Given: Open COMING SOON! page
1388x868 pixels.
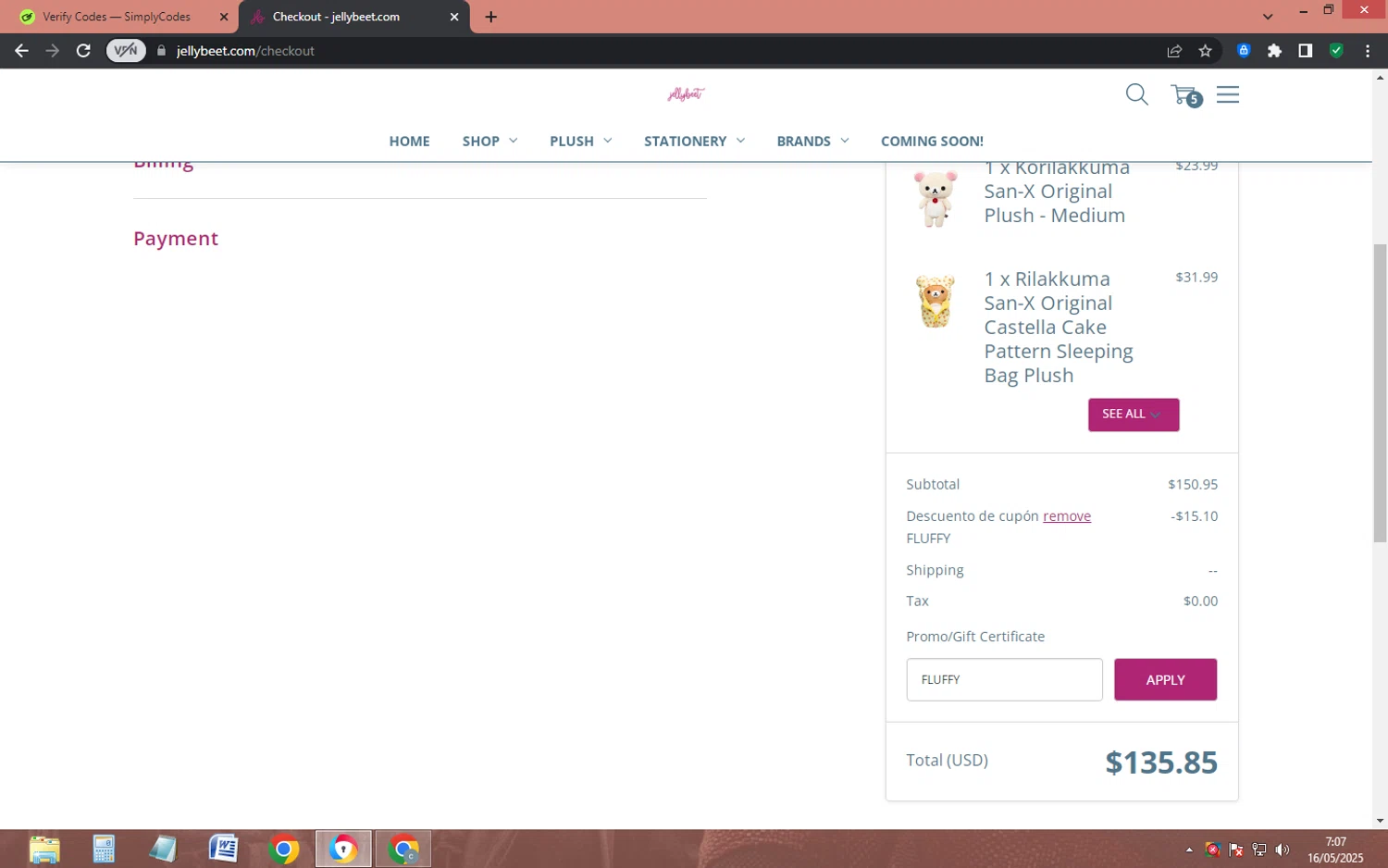Looking at the screenshot, I should (x=932, y=141).
